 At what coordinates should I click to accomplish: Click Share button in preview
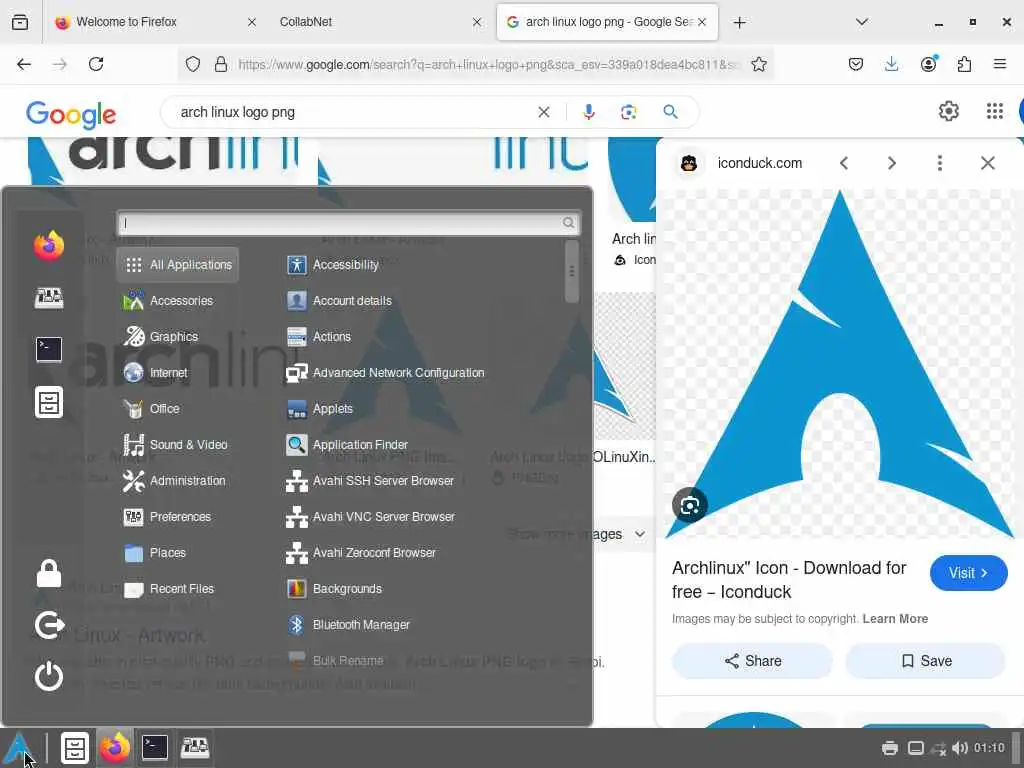click(752, 661)
